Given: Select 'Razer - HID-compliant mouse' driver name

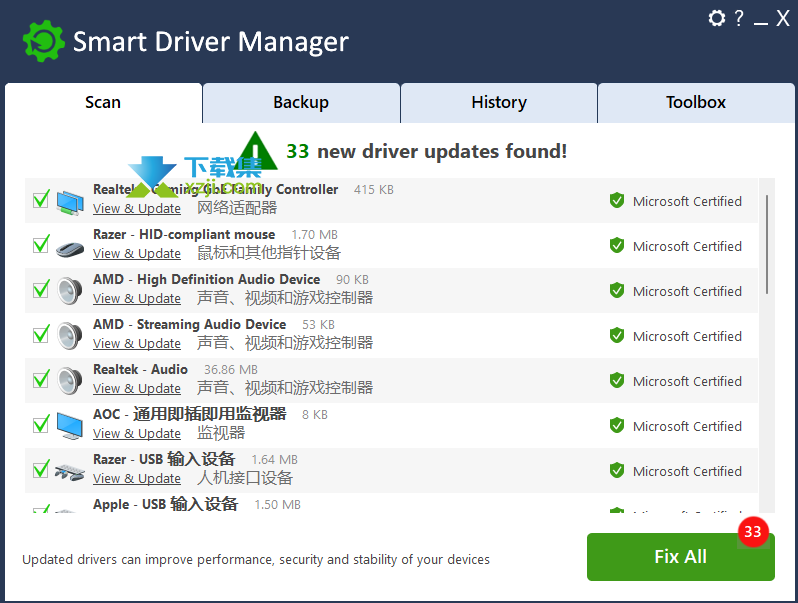Looking at the screenshot, I should [184, 235].
